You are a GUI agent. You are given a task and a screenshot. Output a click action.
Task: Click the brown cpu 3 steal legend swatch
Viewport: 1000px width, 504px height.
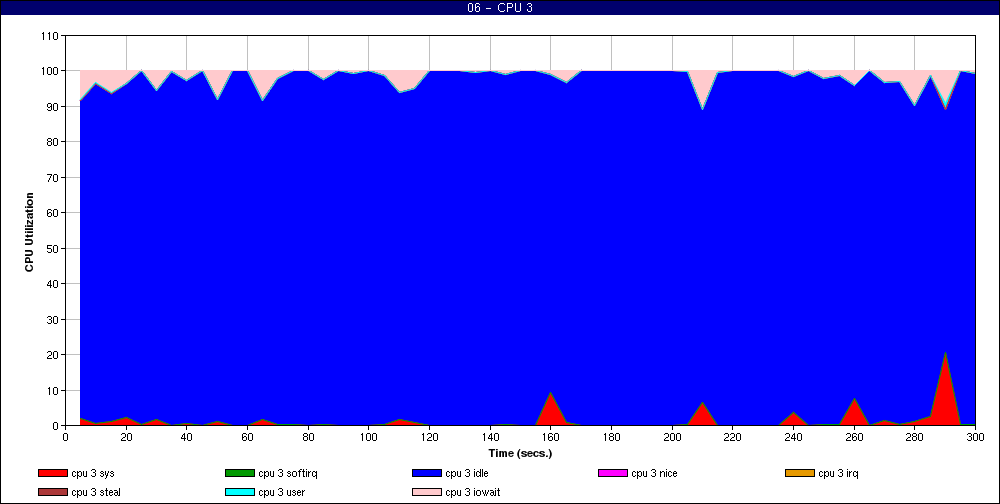[x=52, y=493]
